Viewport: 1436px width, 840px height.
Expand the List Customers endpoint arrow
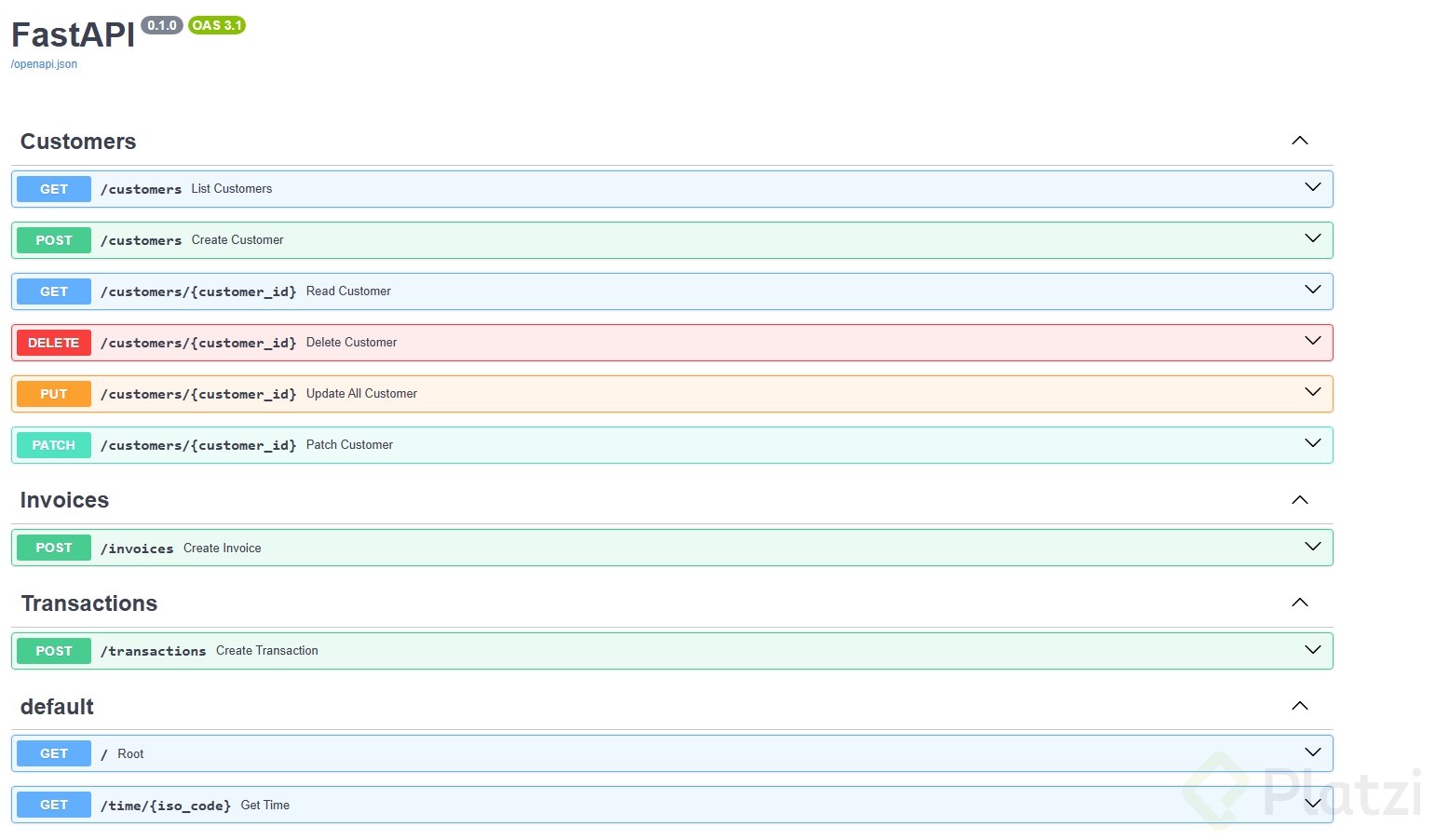[1313, 187]
